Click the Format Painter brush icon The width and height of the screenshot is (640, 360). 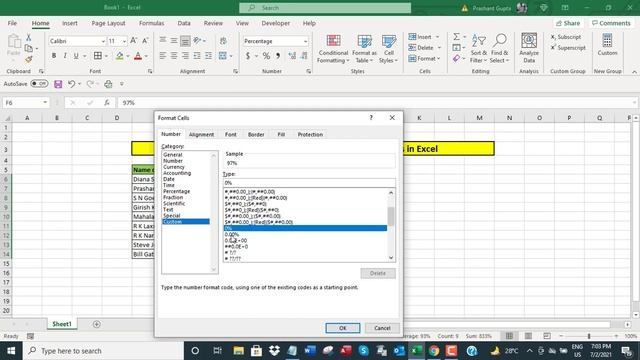tap(29, 60)
